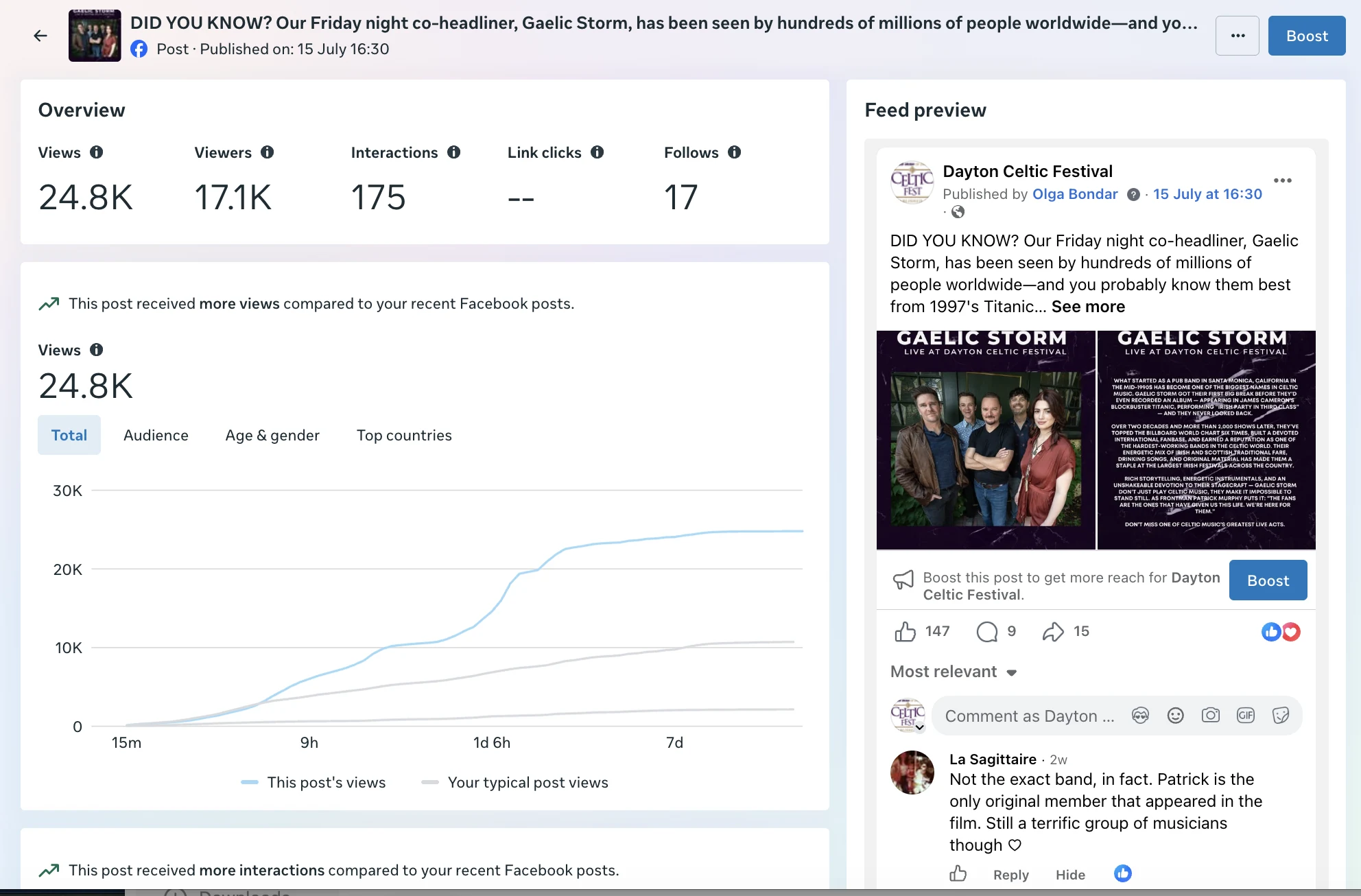
Task: Open the Most relevant comment sort dropdown
Action: coord(954,672)
